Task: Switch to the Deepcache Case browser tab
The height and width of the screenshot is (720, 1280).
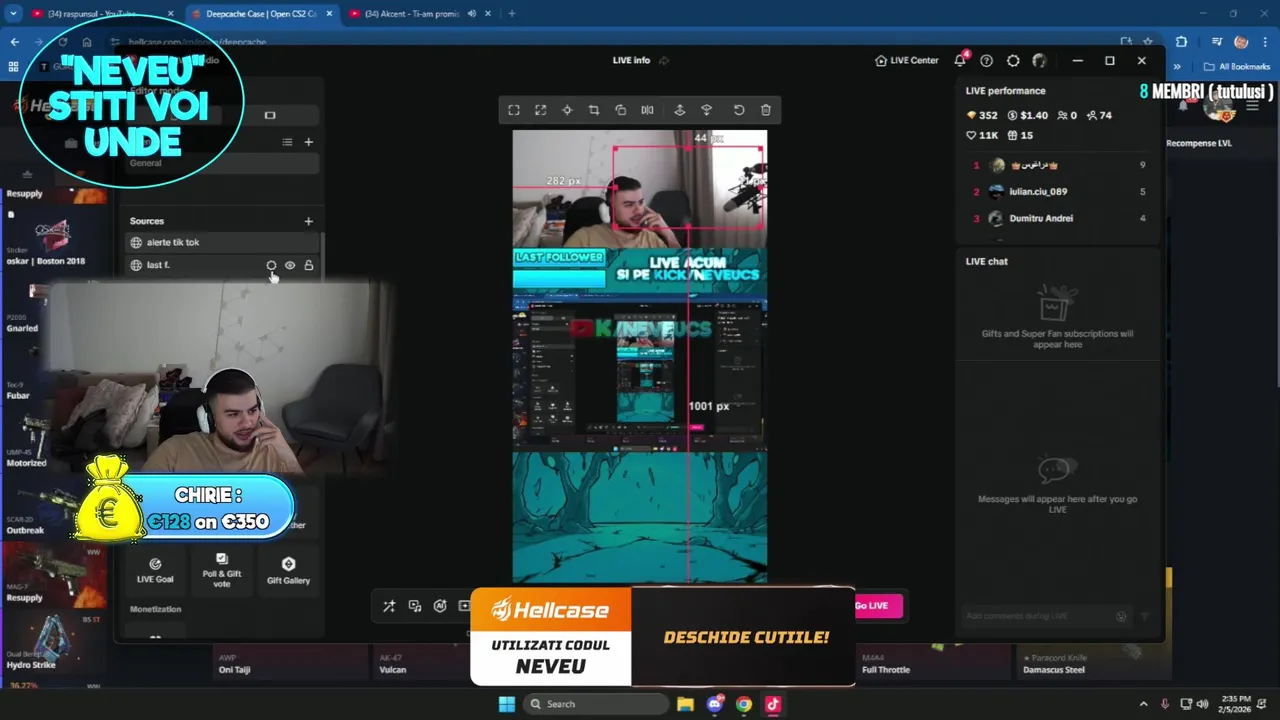Action: [x=261, y=14]
